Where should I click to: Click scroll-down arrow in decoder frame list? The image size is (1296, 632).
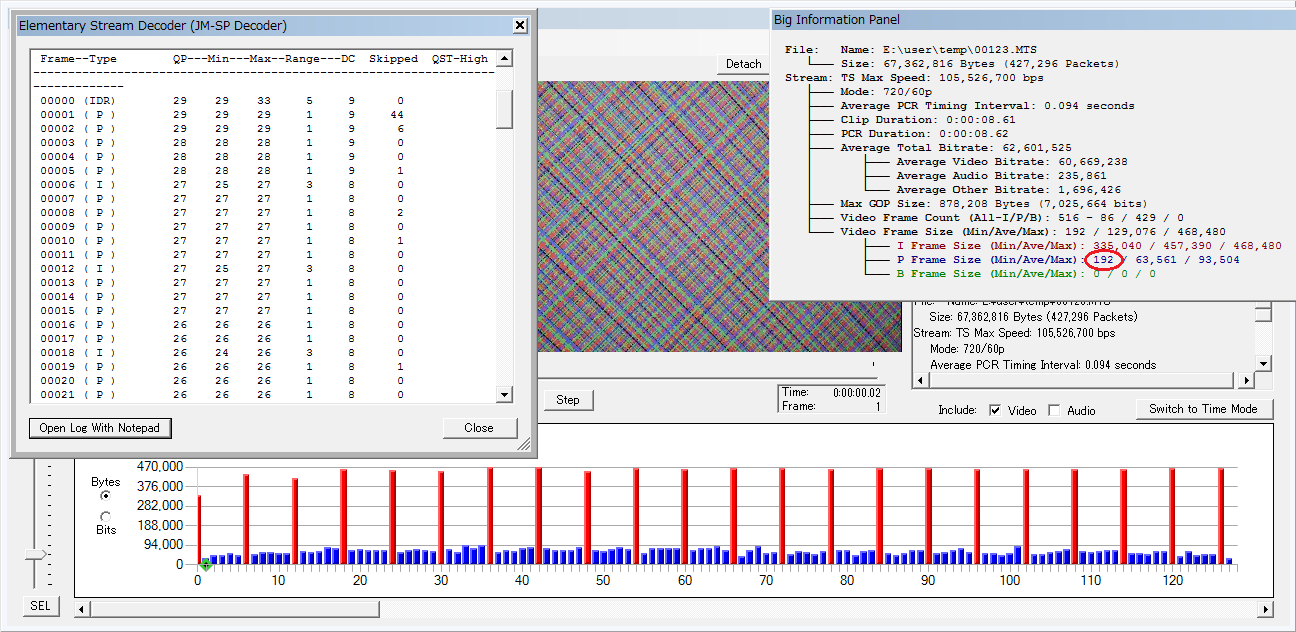click(504, 395)
